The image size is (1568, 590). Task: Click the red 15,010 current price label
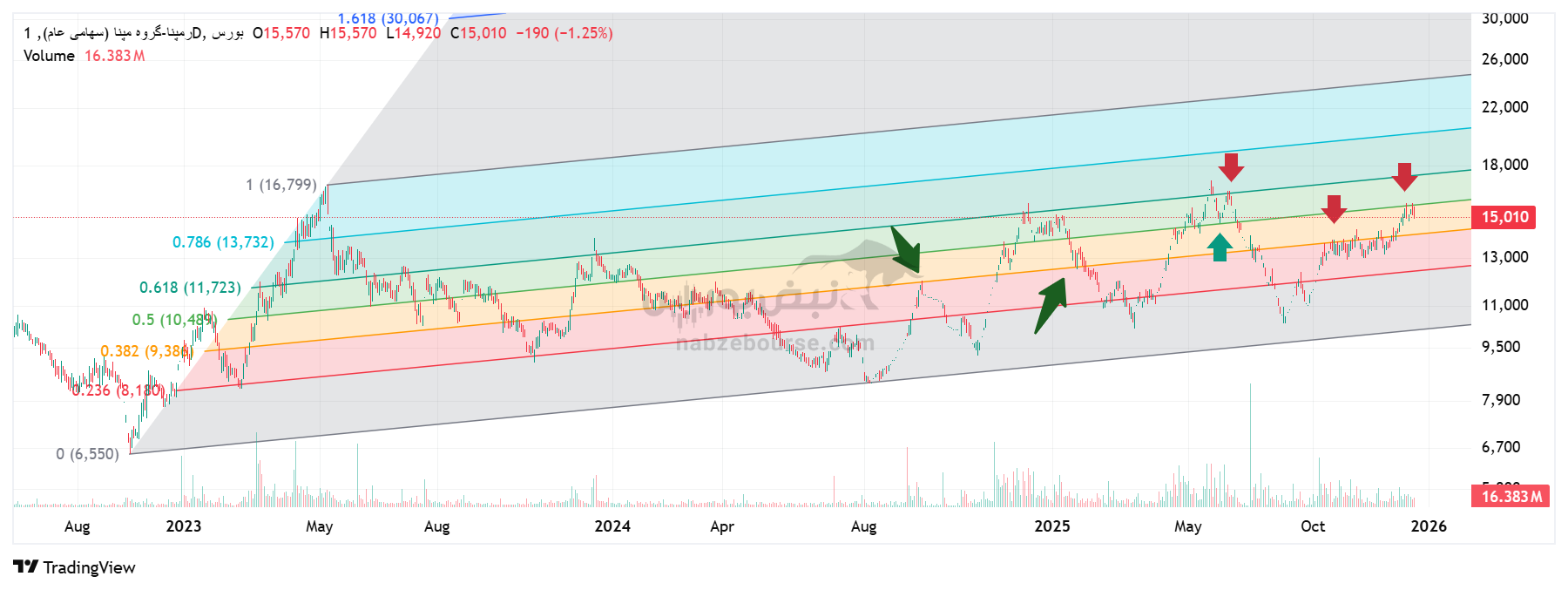1504,217
